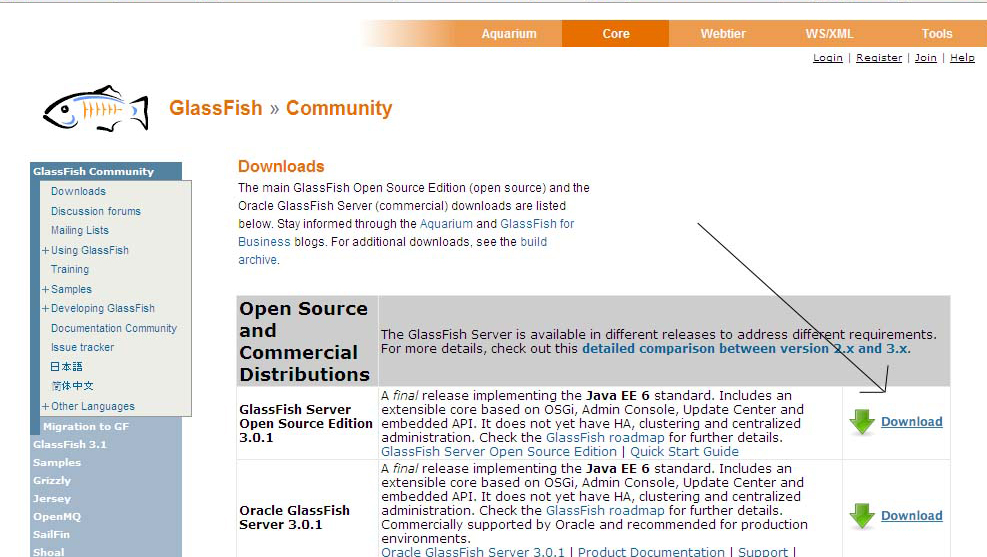This screenshot has width=987, height=557.
Task: Open the Support link
Action: [762, 552]
